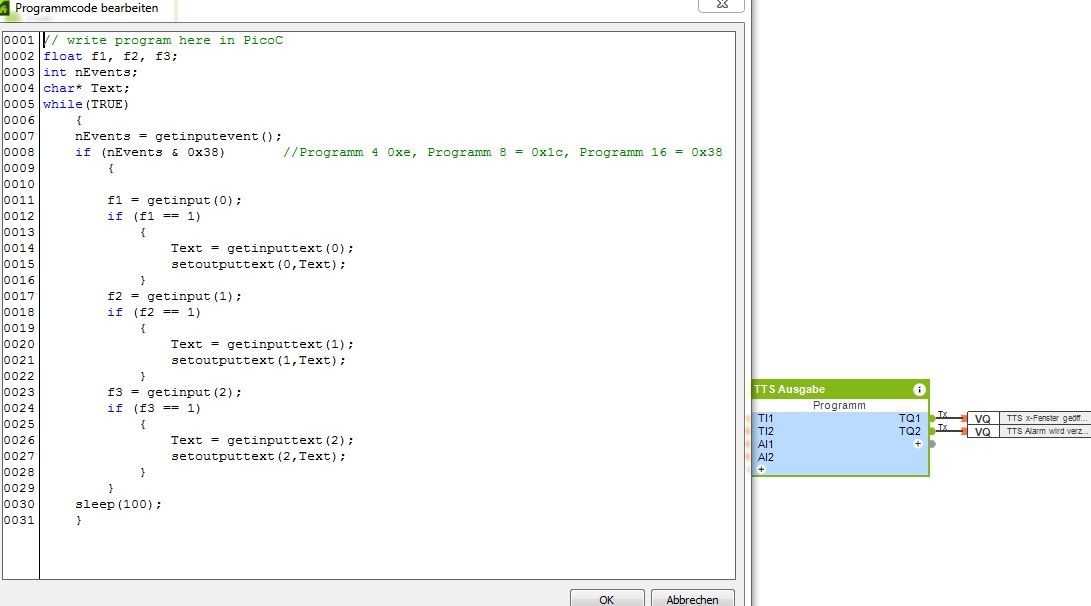The width and height of the screenshot is (1091, 606).
Task: Select the TQ1 output label
Action: (909, 418)
